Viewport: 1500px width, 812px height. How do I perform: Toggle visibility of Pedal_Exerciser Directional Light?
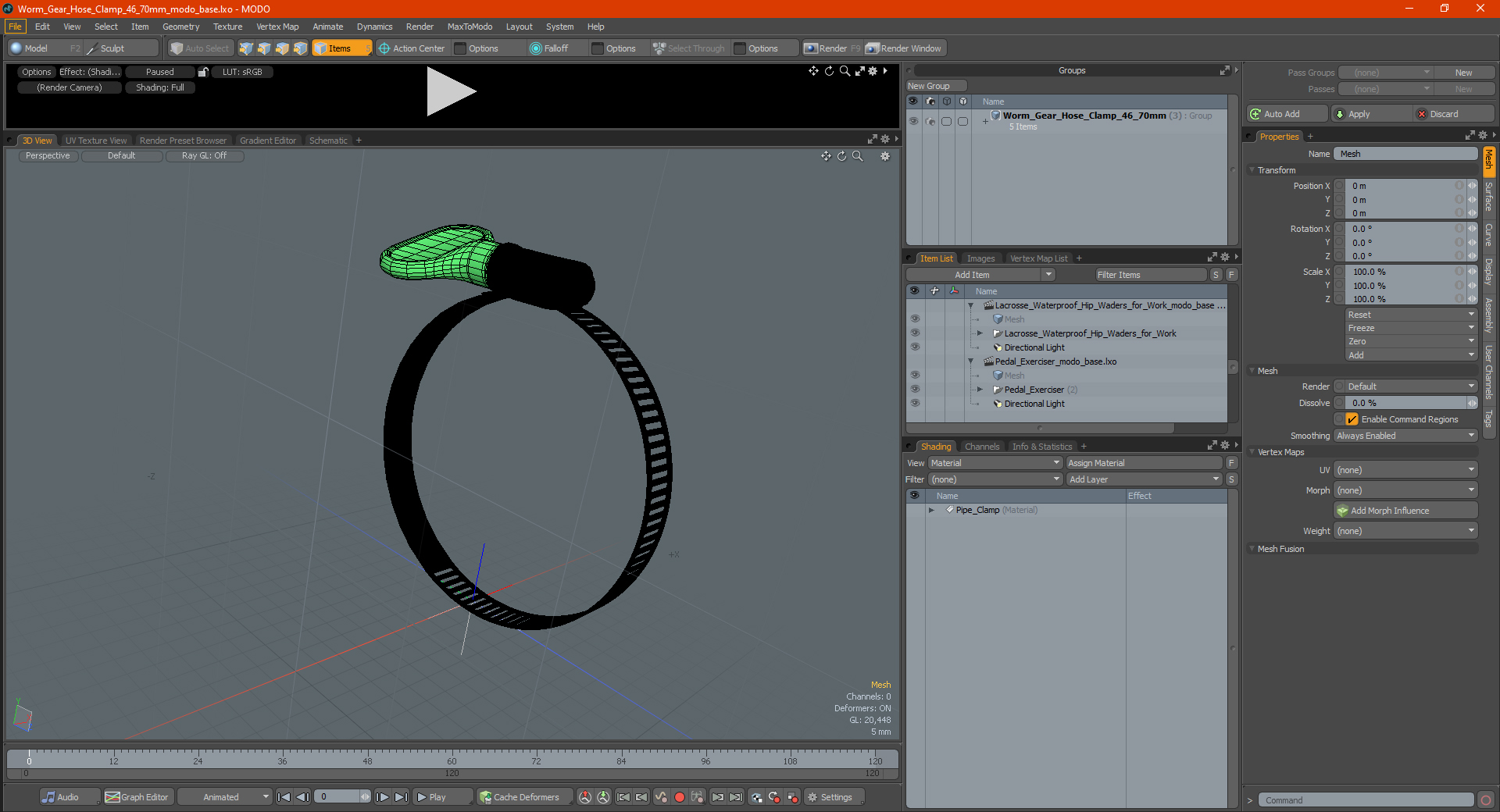[x=915, y=404]
